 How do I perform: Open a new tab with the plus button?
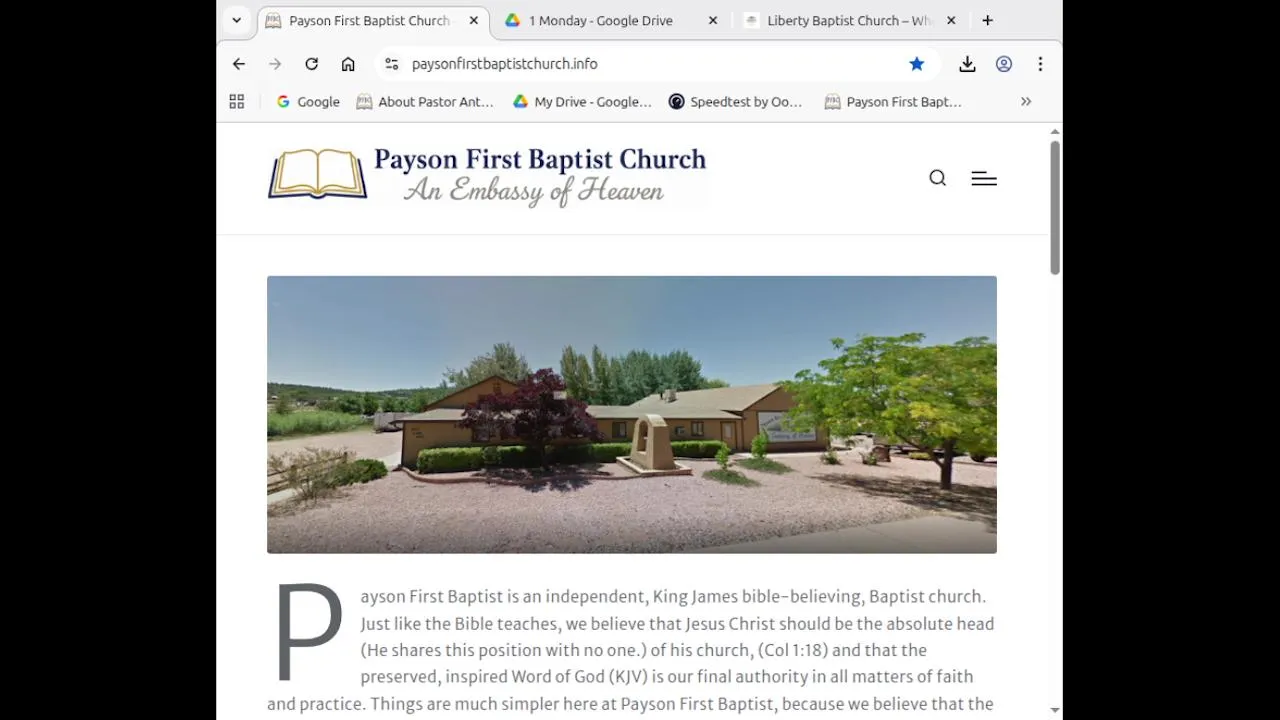click(x=987, y=20)
